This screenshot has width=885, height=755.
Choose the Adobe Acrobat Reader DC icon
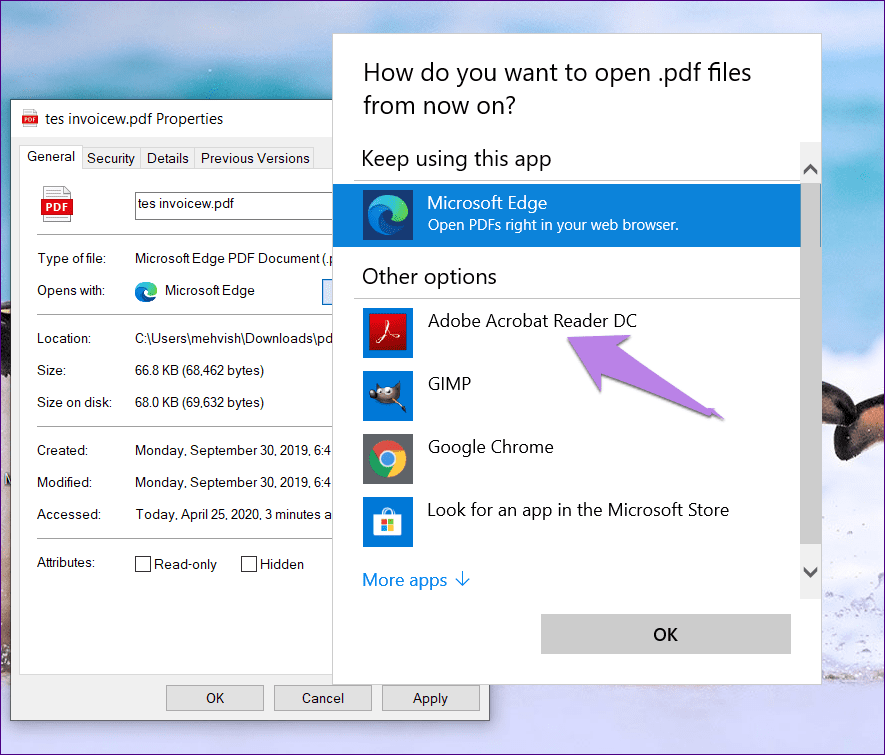387,333
